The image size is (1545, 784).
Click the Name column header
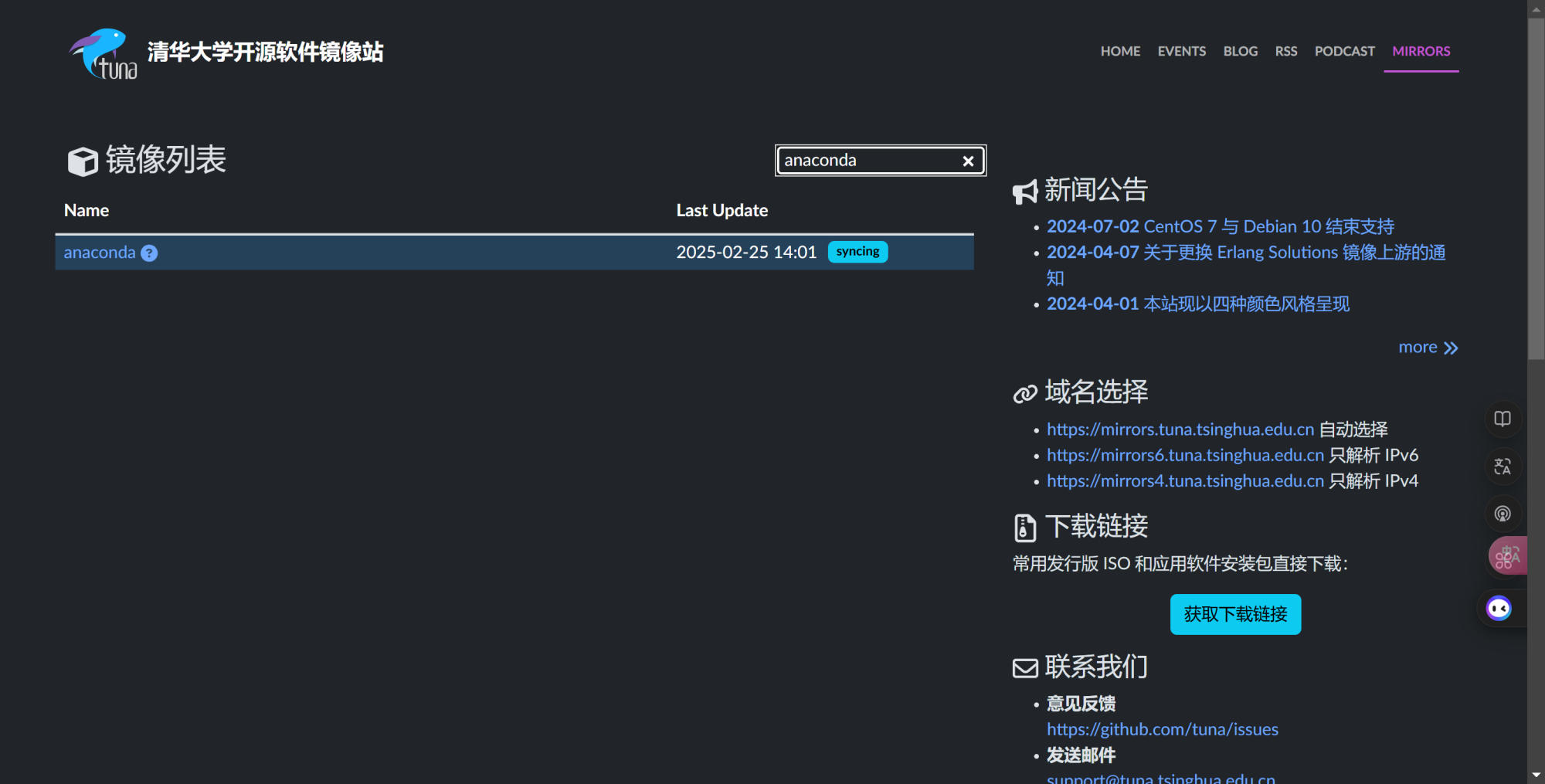point(87,210)
